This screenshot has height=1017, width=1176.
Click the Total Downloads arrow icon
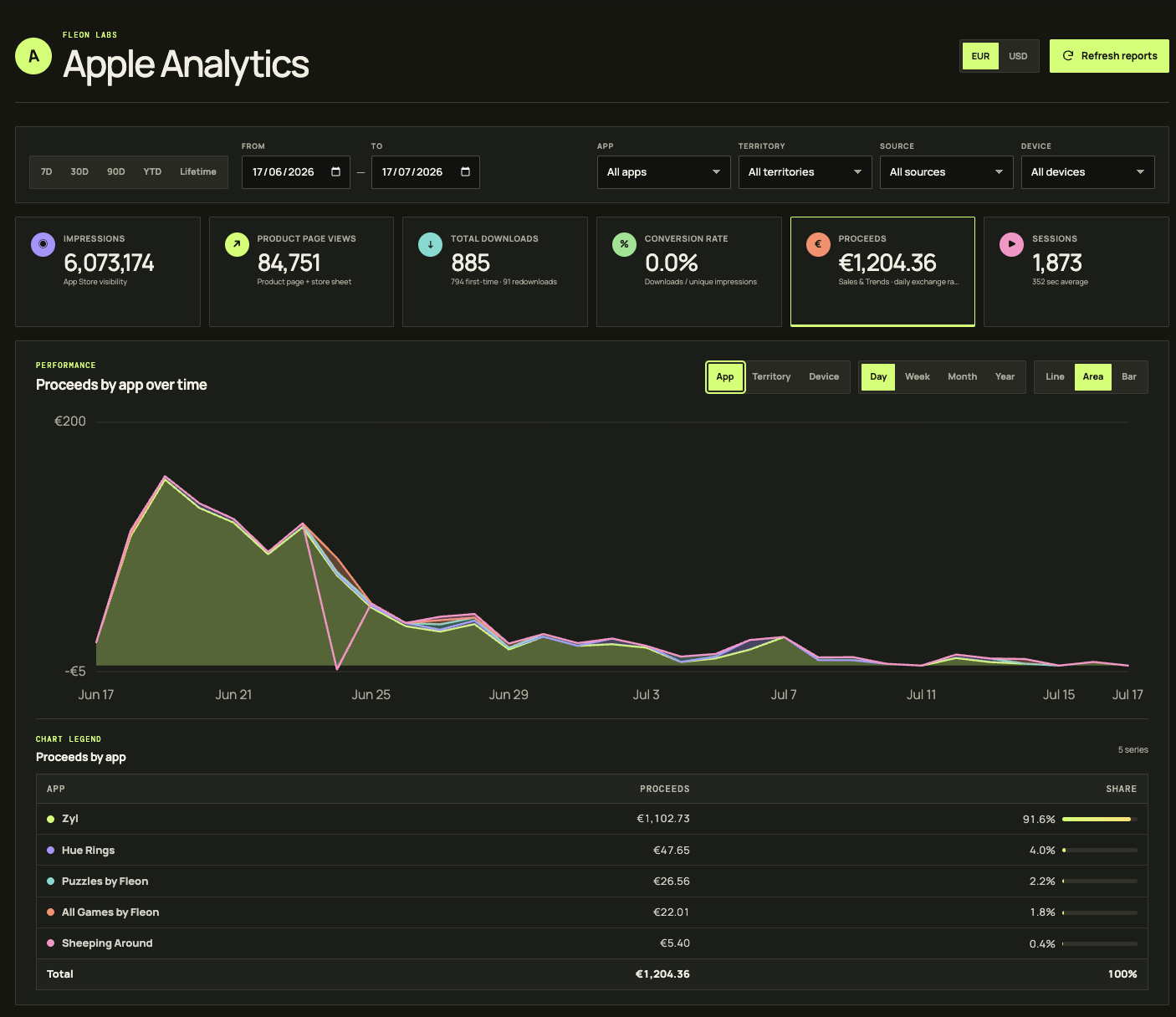(x=430, y=244)
